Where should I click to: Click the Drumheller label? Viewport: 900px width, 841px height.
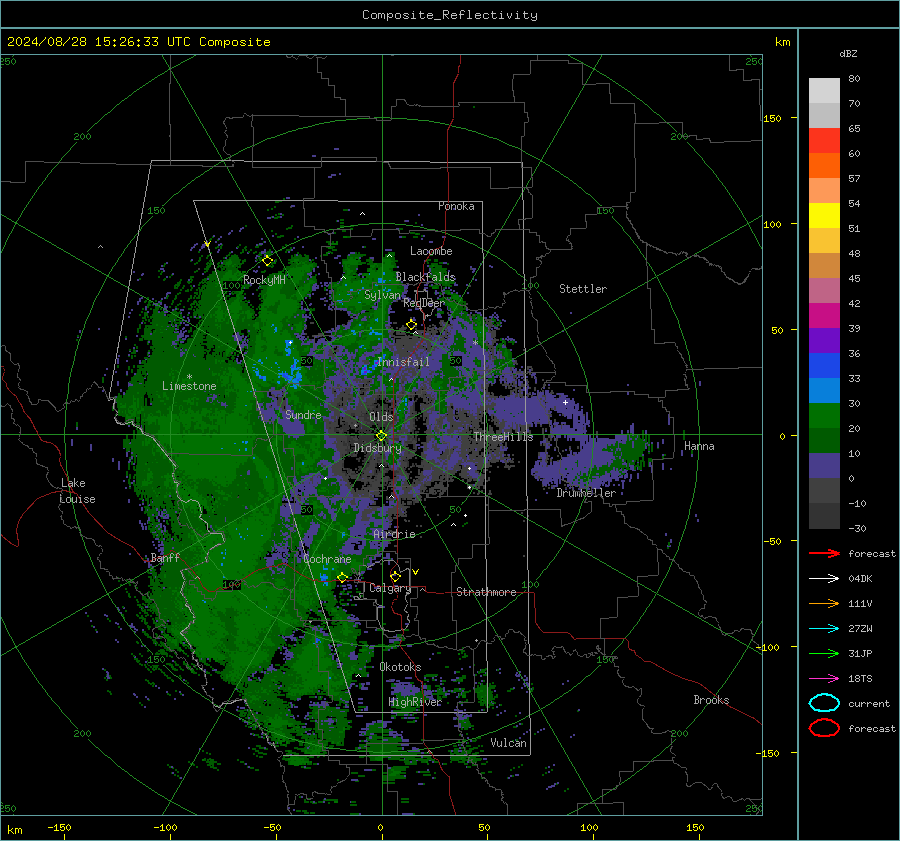[586, 493]
